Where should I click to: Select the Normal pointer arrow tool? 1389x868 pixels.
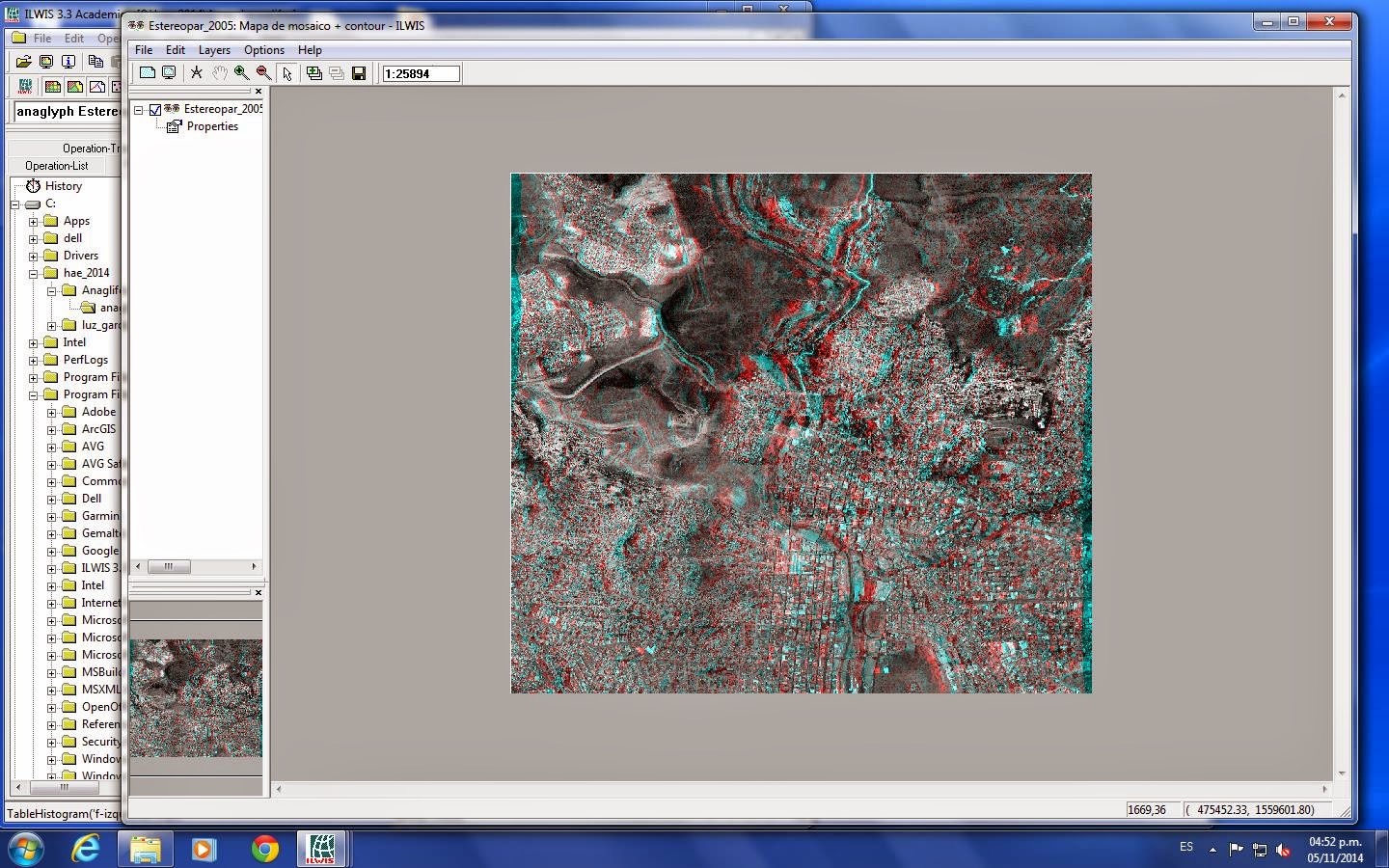point(286,73)
